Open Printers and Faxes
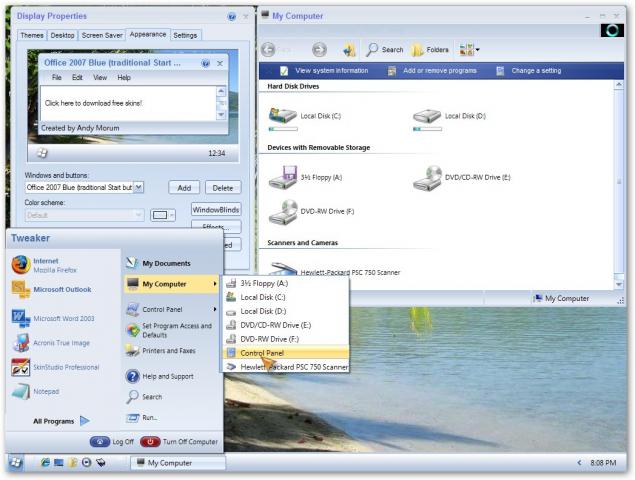Viewport: 635px width, 480px height. (x=161, y=351)
